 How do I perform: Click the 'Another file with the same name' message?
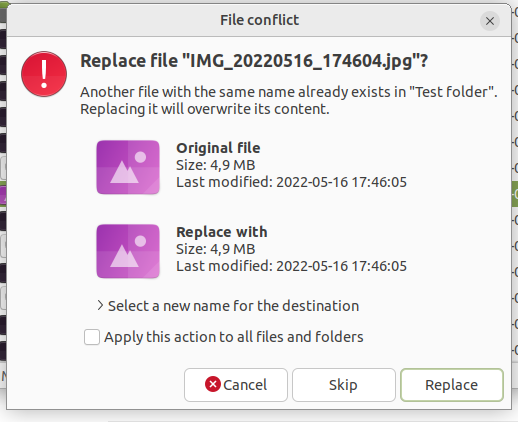point(289,100)
